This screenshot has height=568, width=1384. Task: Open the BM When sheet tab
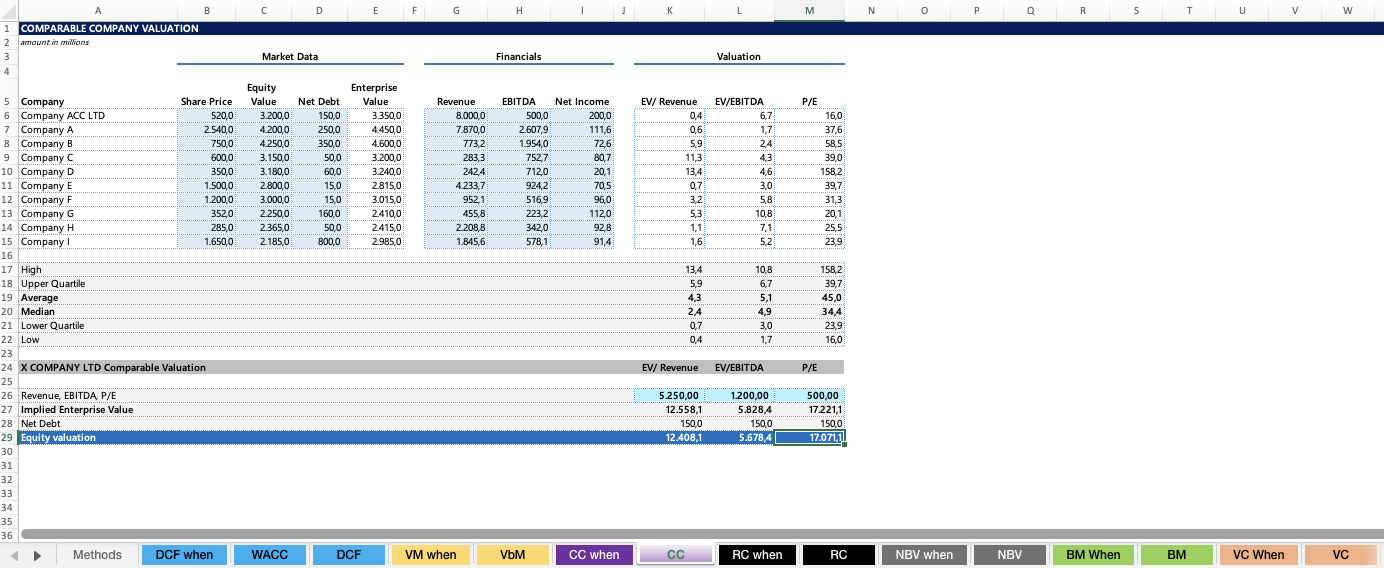(x=1093, y=555)
